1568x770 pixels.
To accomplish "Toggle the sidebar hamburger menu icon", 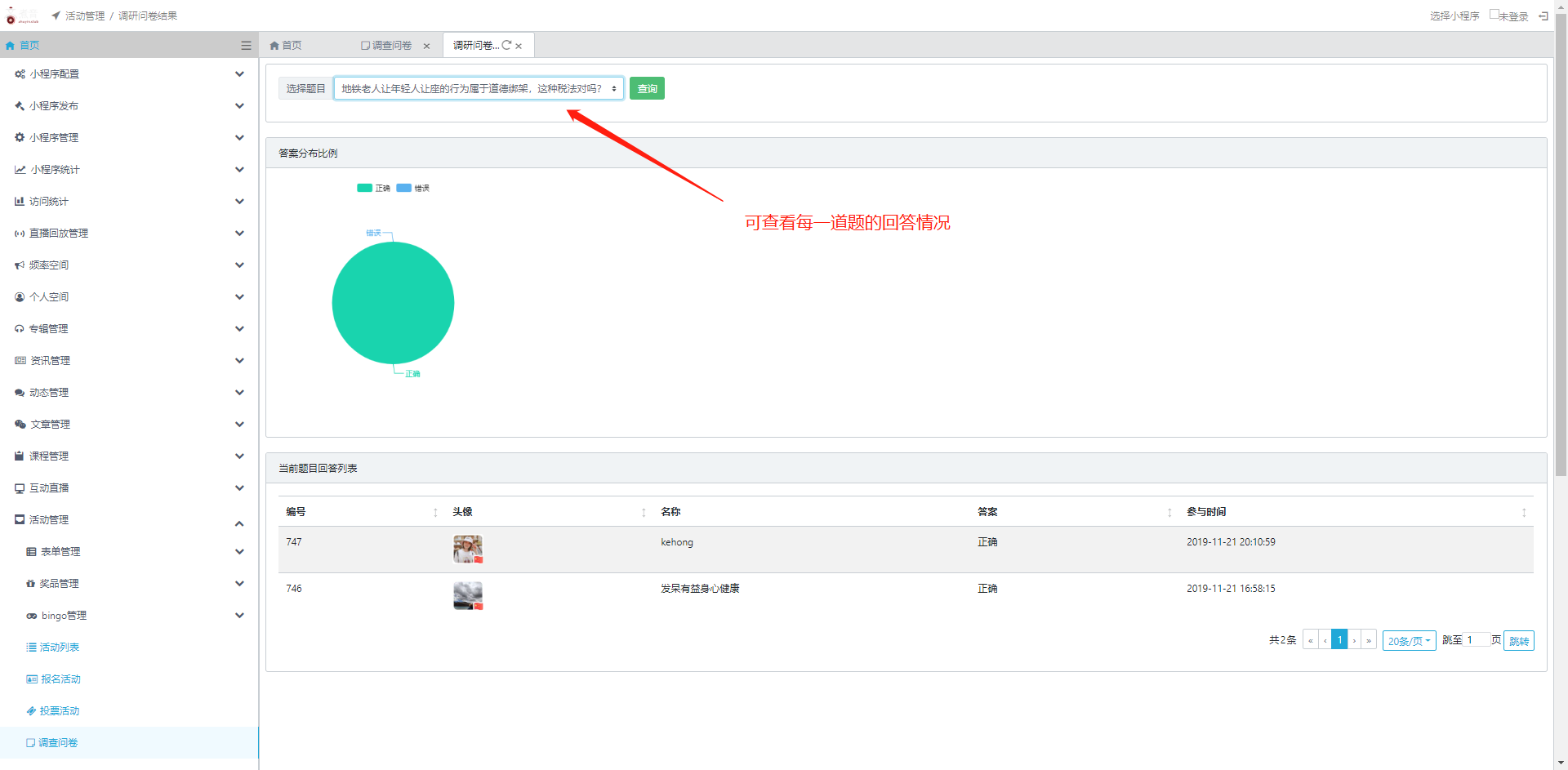I will (x=246, y=46).
